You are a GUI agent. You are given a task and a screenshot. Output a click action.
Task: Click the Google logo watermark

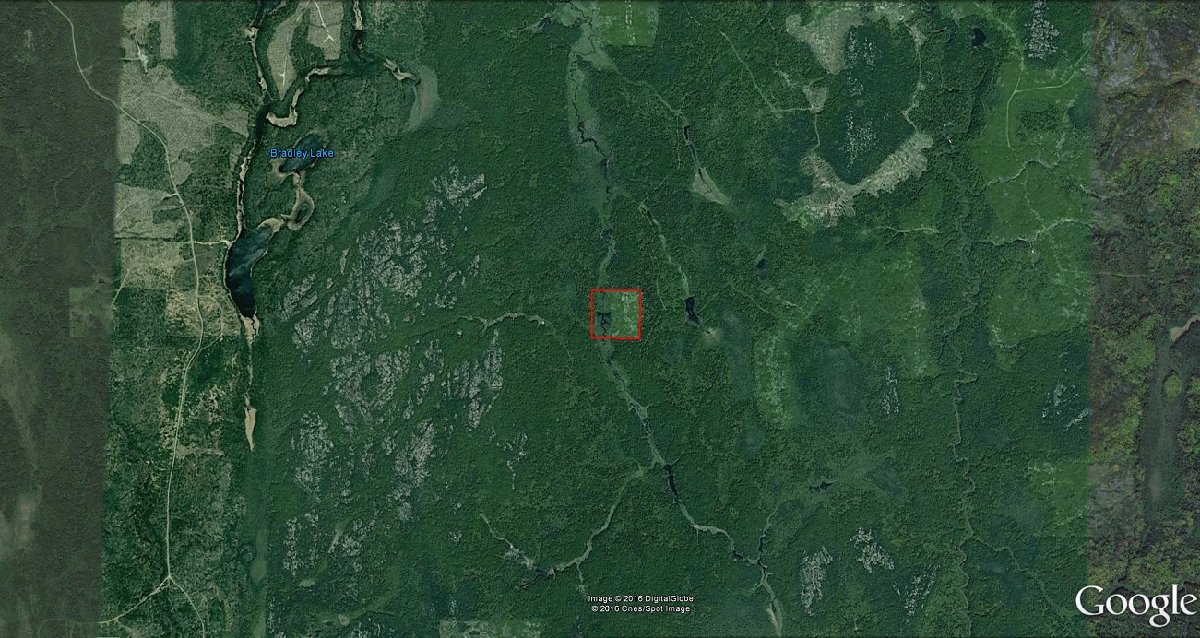click(x=1135, y=603)
